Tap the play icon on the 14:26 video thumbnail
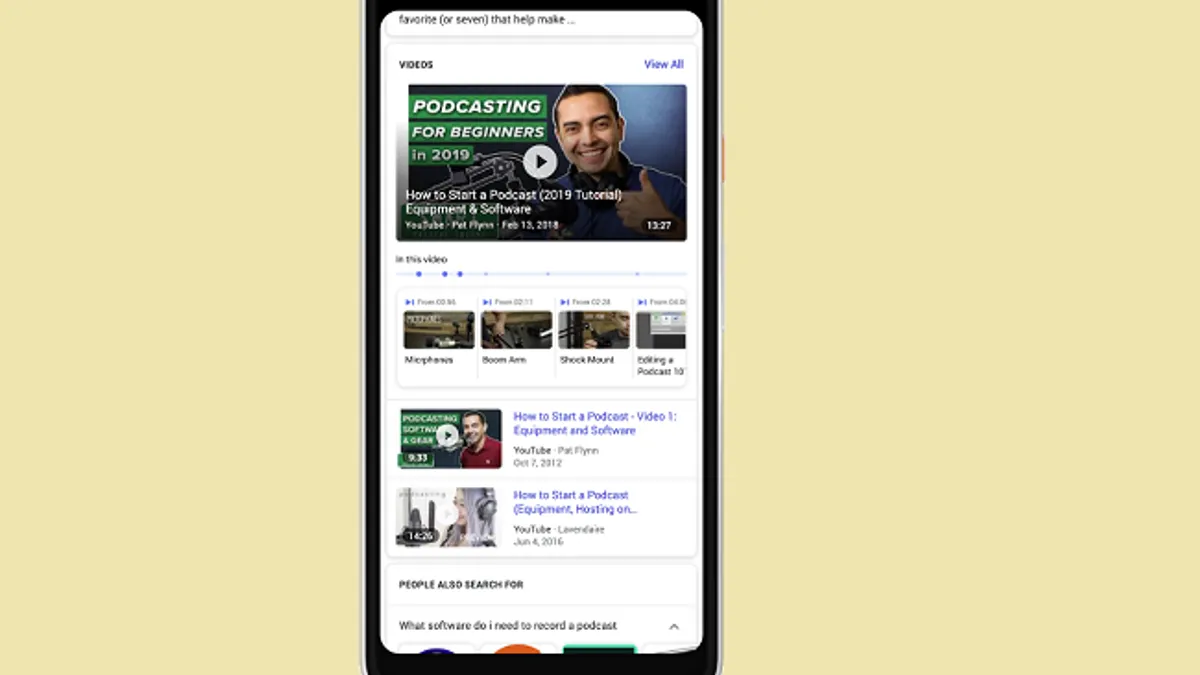 tap(447, 515)
